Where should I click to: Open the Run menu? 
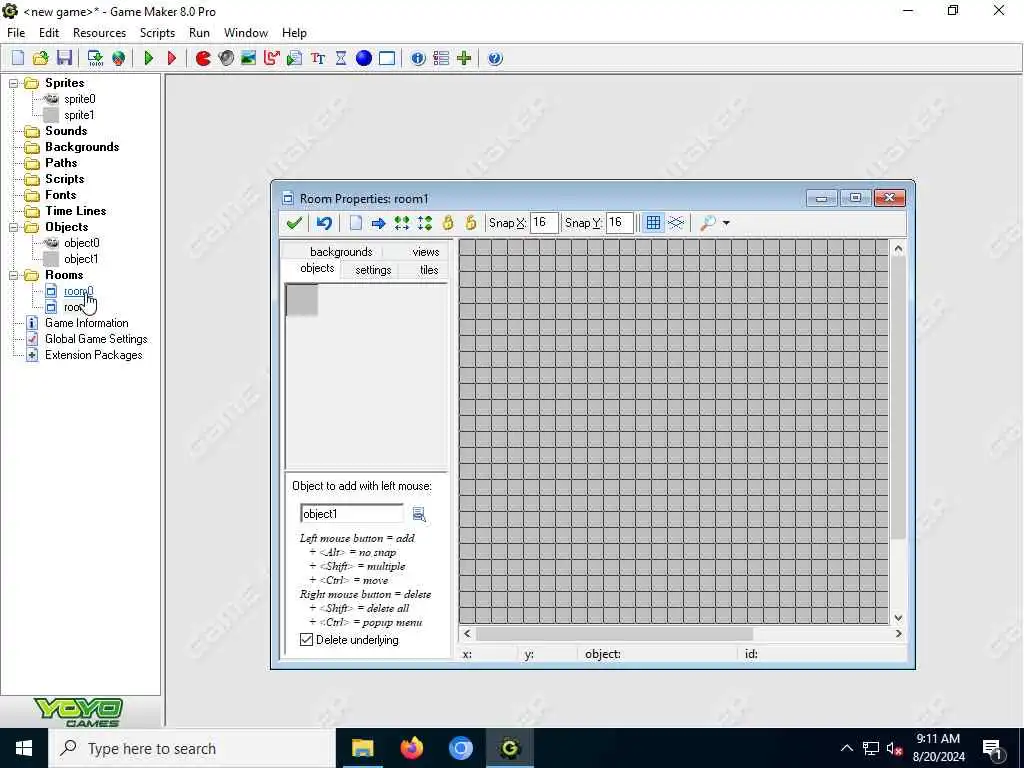click(x=199, y=33)
